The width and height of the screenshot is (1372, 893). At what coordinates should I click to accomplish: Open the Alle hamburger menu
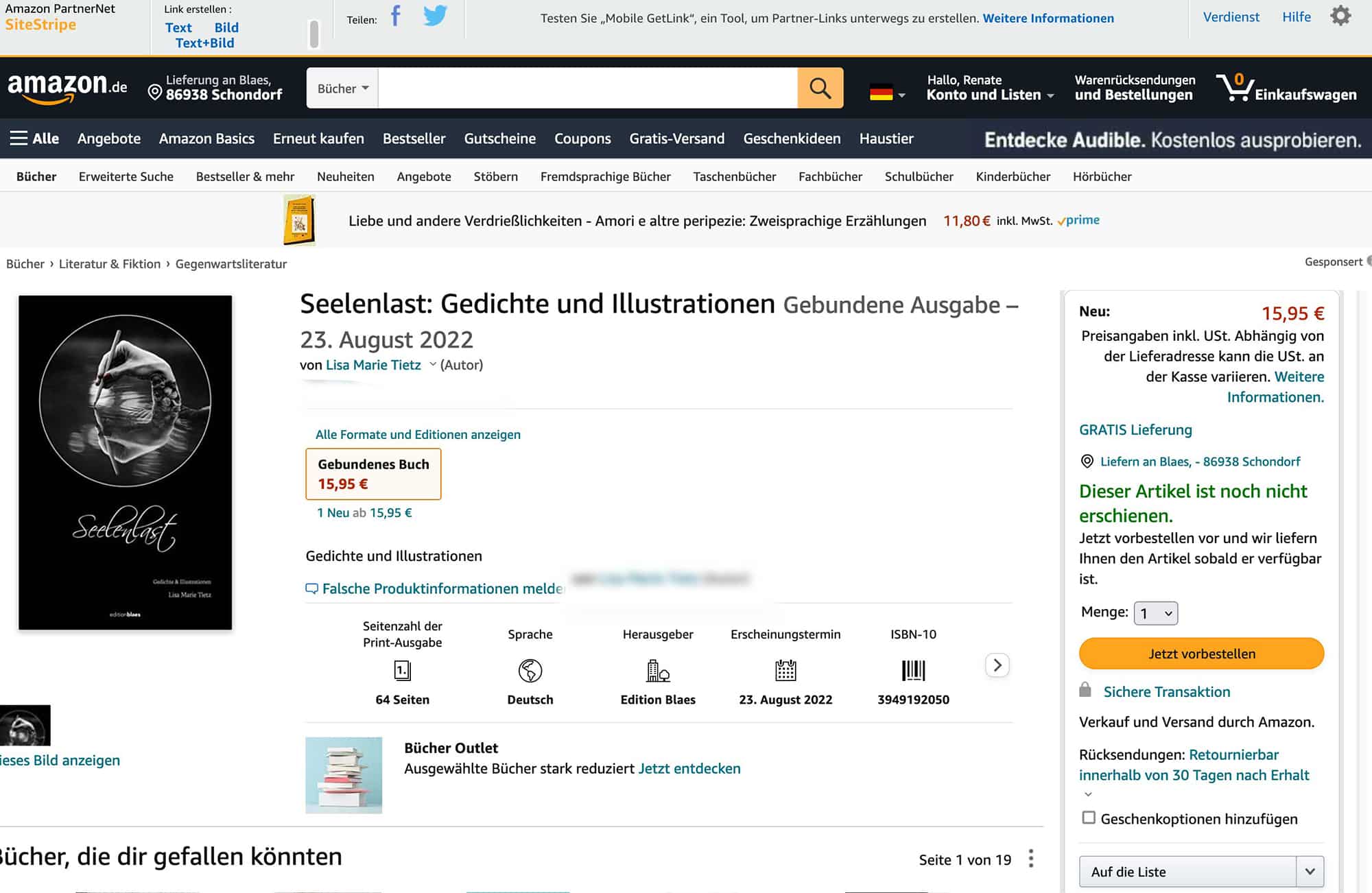[34, 139]
